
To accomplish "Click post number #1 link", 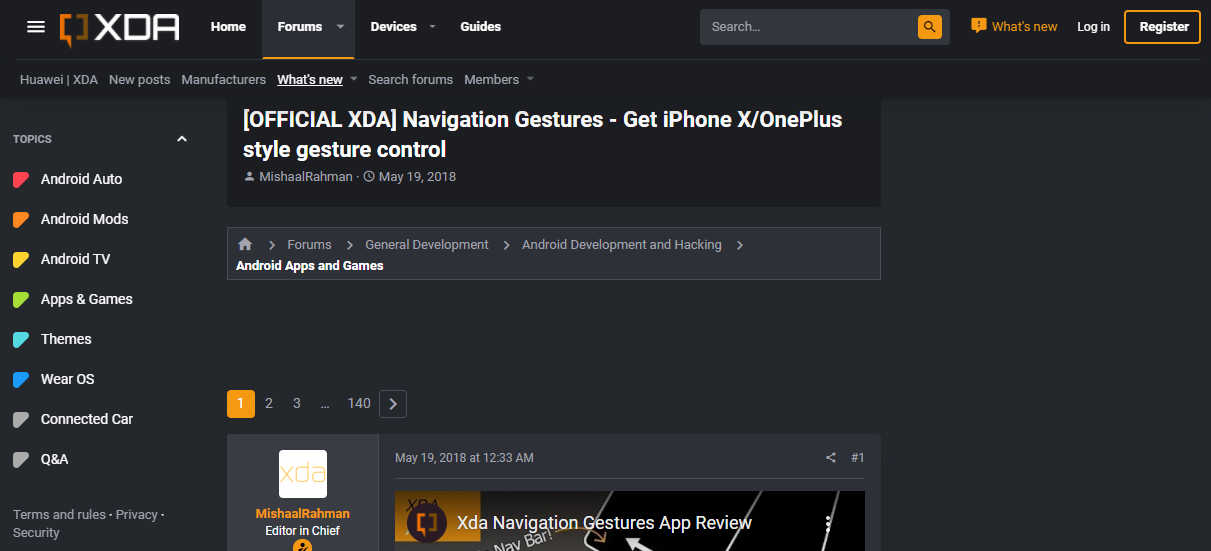I will pos(858,458).
